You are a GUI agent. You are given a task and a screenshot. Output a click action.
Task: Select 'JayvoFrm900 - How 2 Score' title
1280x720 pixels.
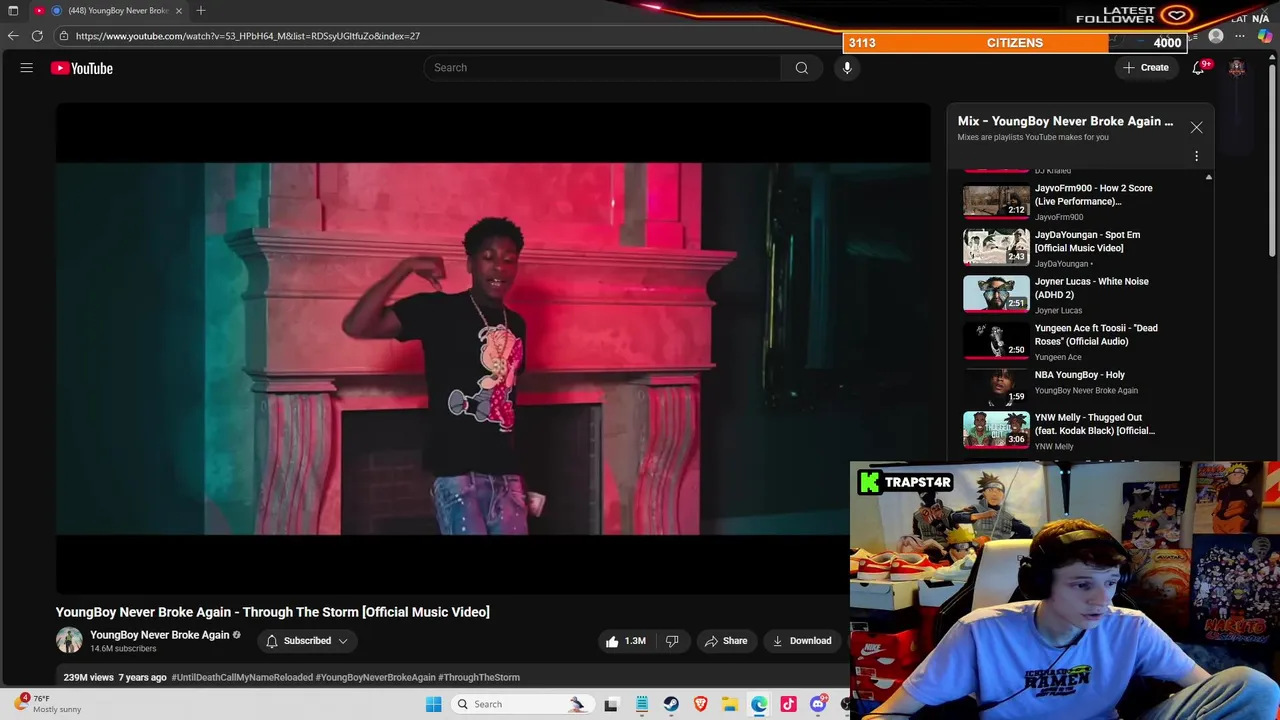pos(1093,195)
